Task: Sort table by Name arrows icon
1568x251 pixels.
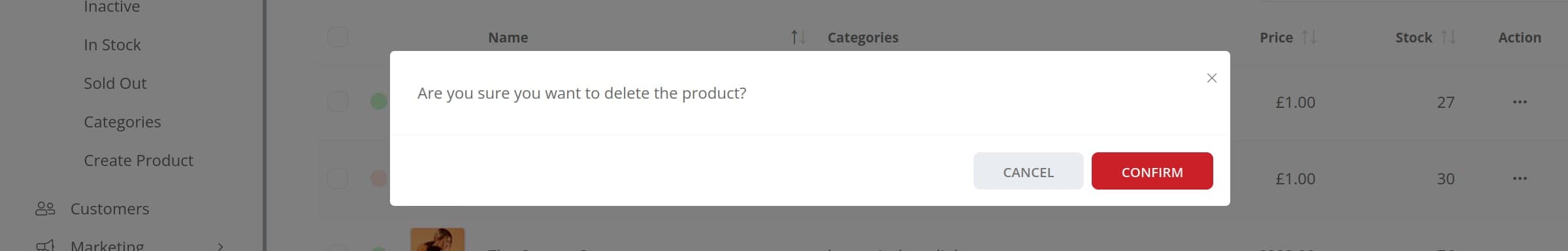Action: 798,37
